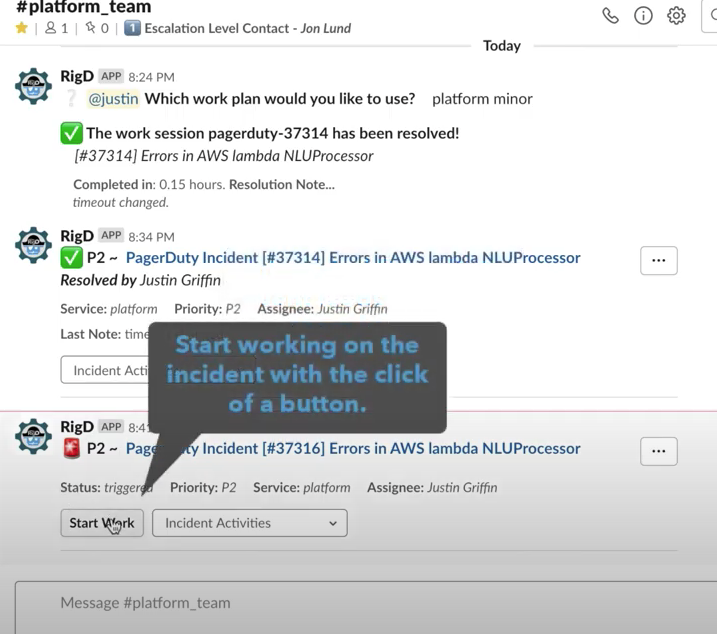717x634 pixels.
Task: Open PagerDuty Incident #37314 link
Action: pos(353,258)
